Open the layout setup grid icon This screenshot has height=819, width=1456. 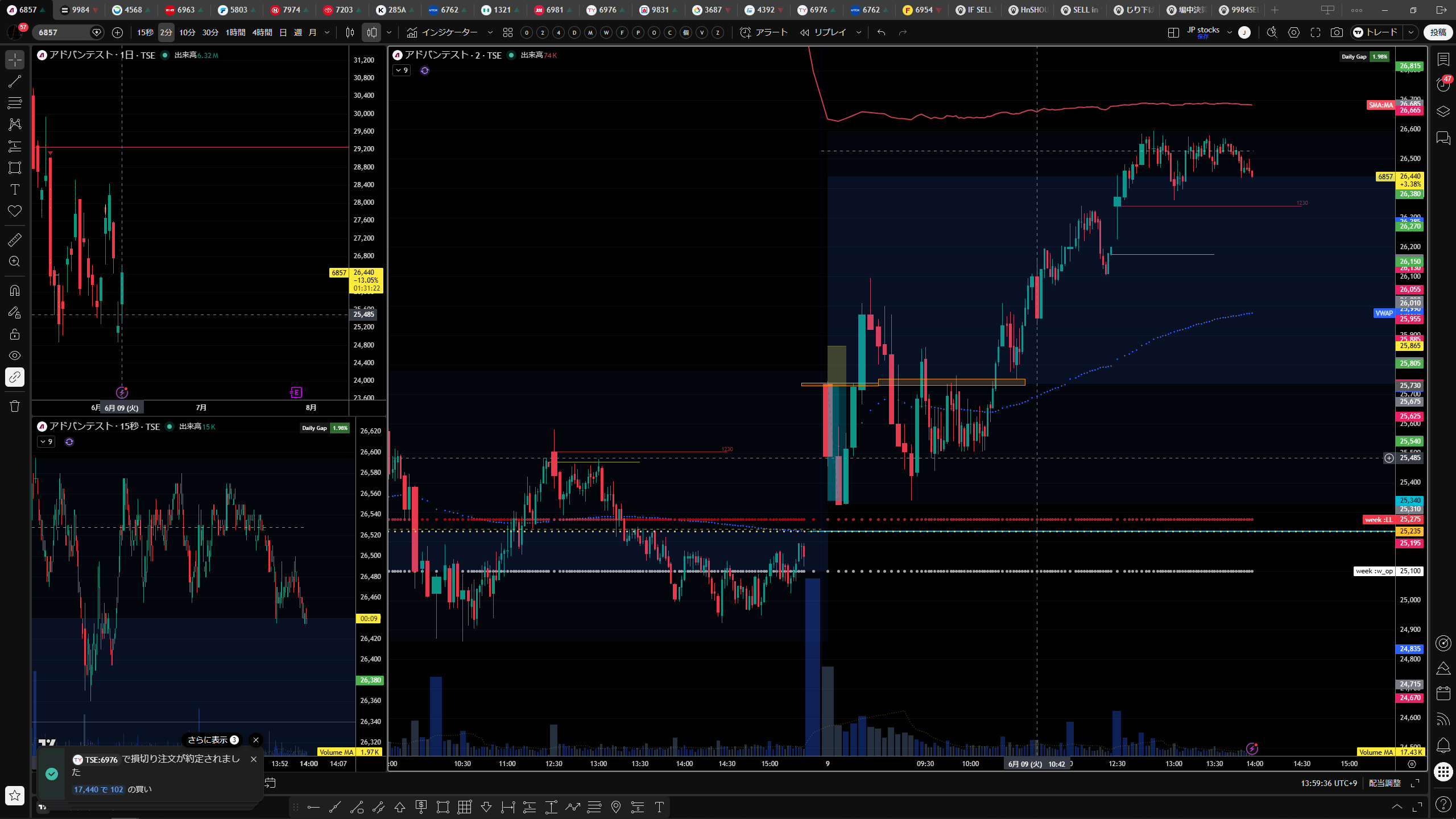pyautogui.click(x=1173, y=32)
